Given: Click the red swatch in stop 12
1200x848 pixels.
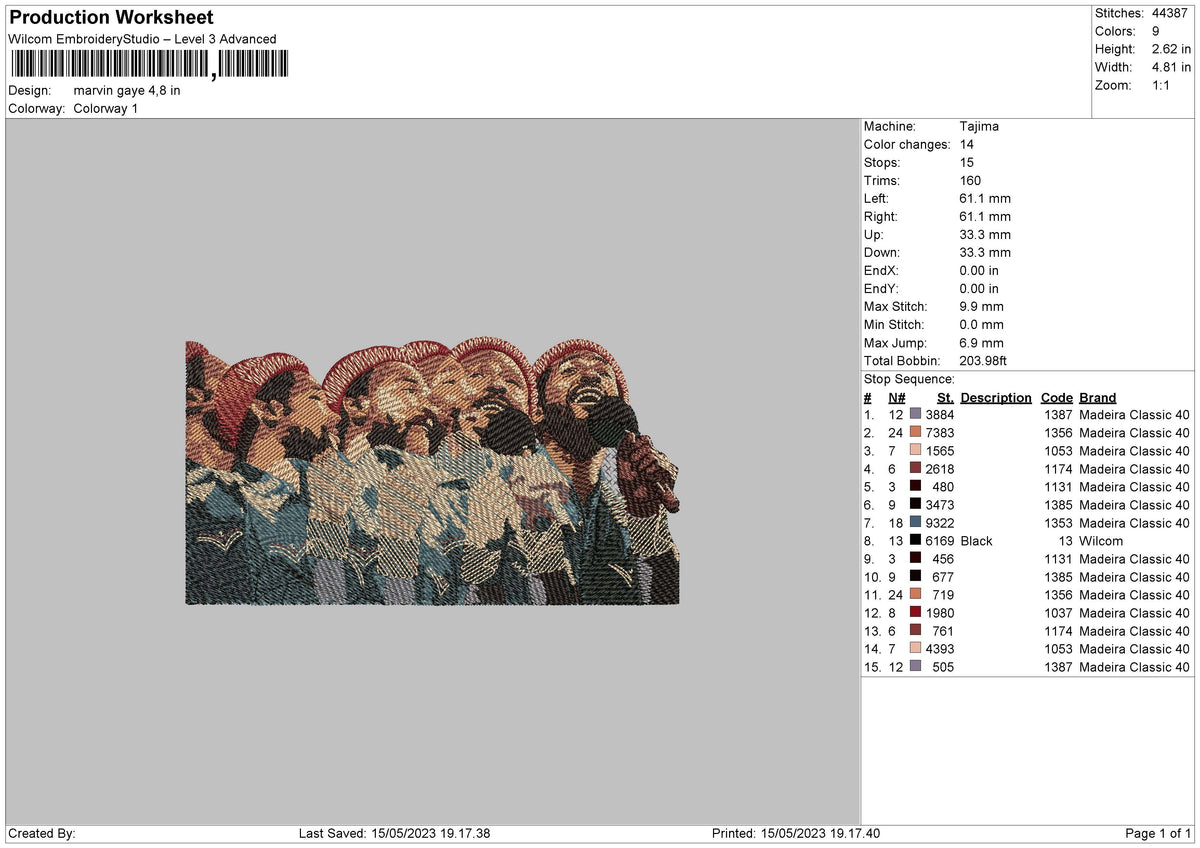Looking at the screenshot, I should (x=915, y=612).
